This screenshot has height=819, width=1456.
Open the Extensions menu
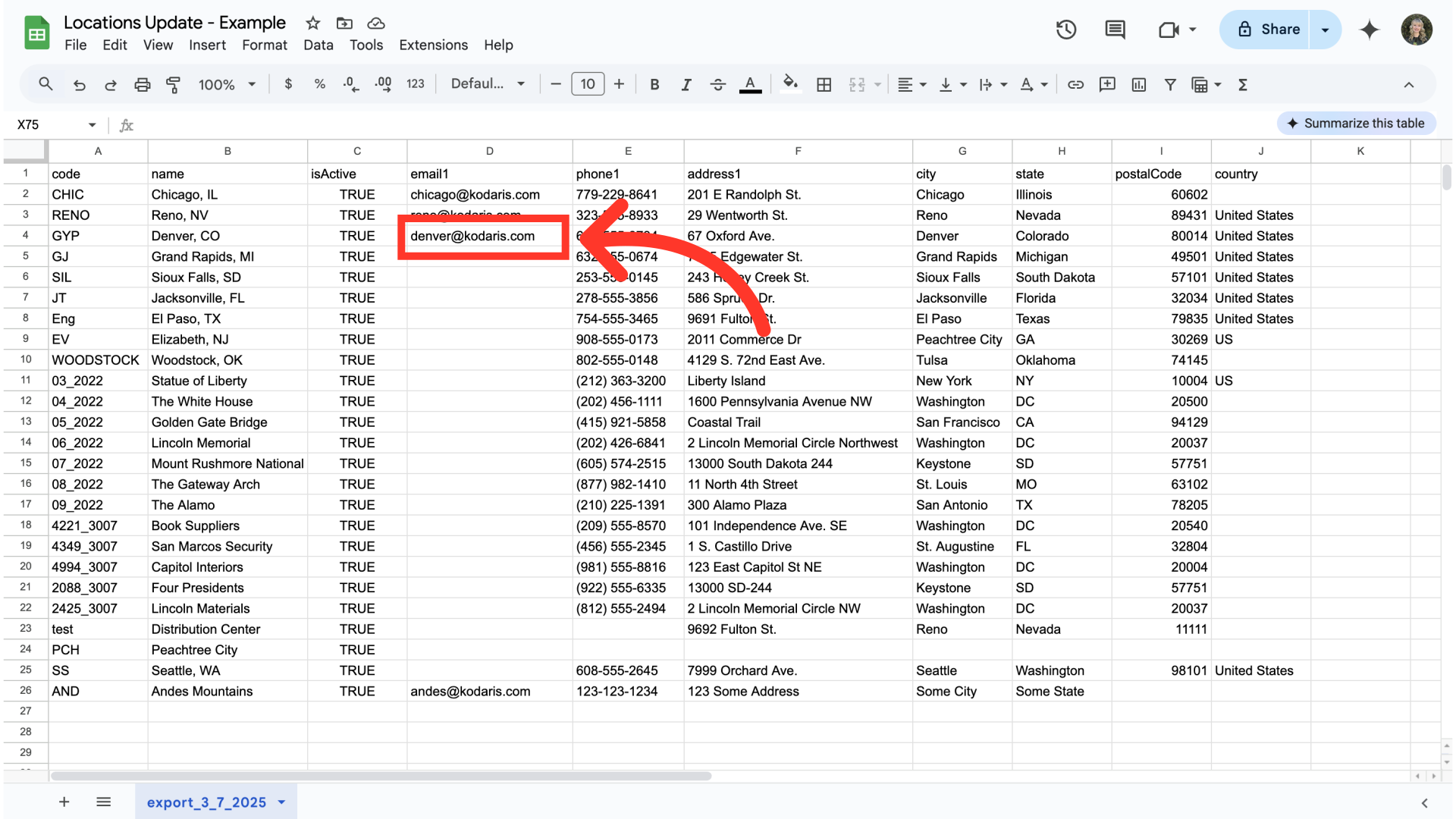[433, 45]
